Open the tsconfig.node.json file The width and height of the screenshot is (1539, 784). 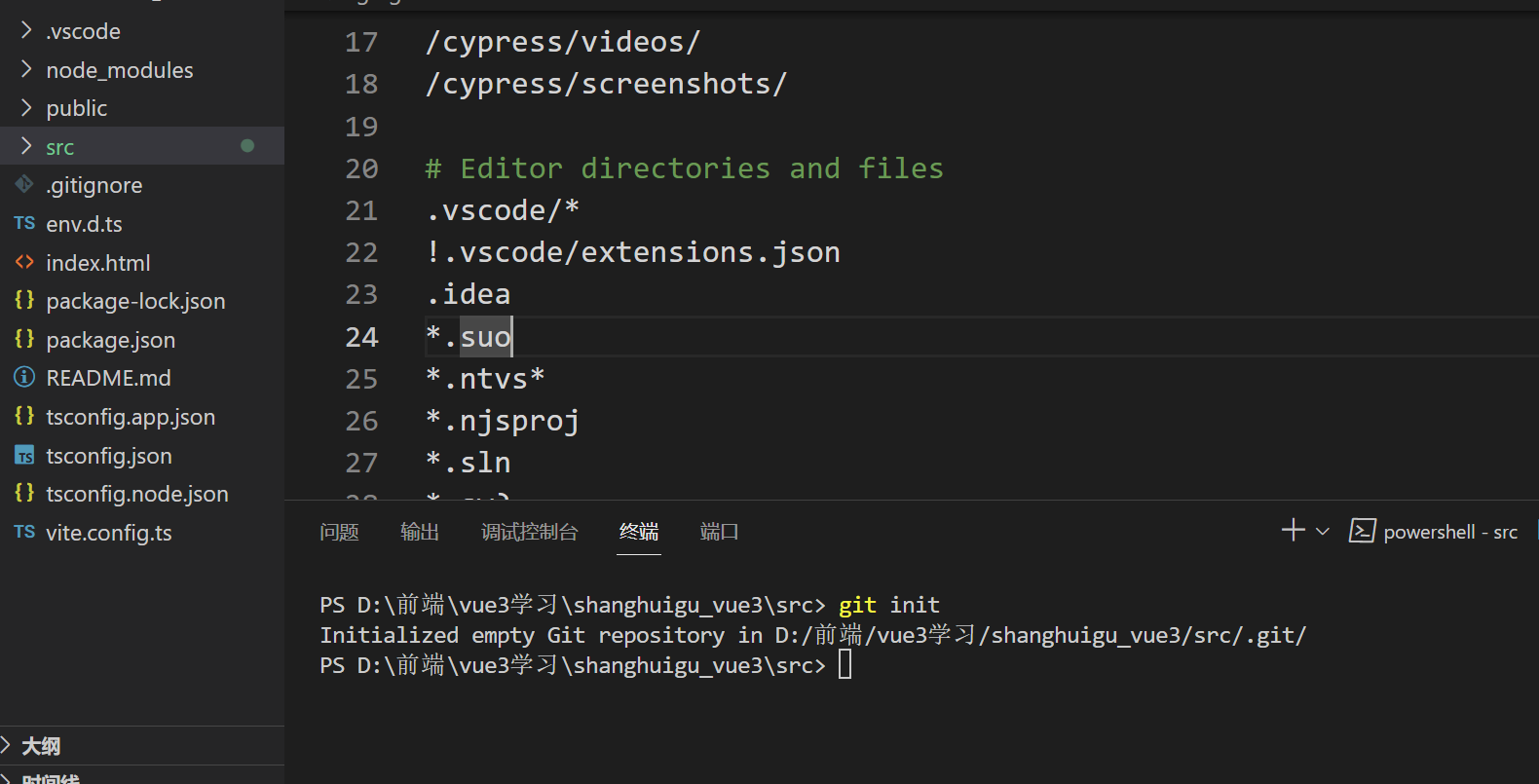[x=136, y=494]
